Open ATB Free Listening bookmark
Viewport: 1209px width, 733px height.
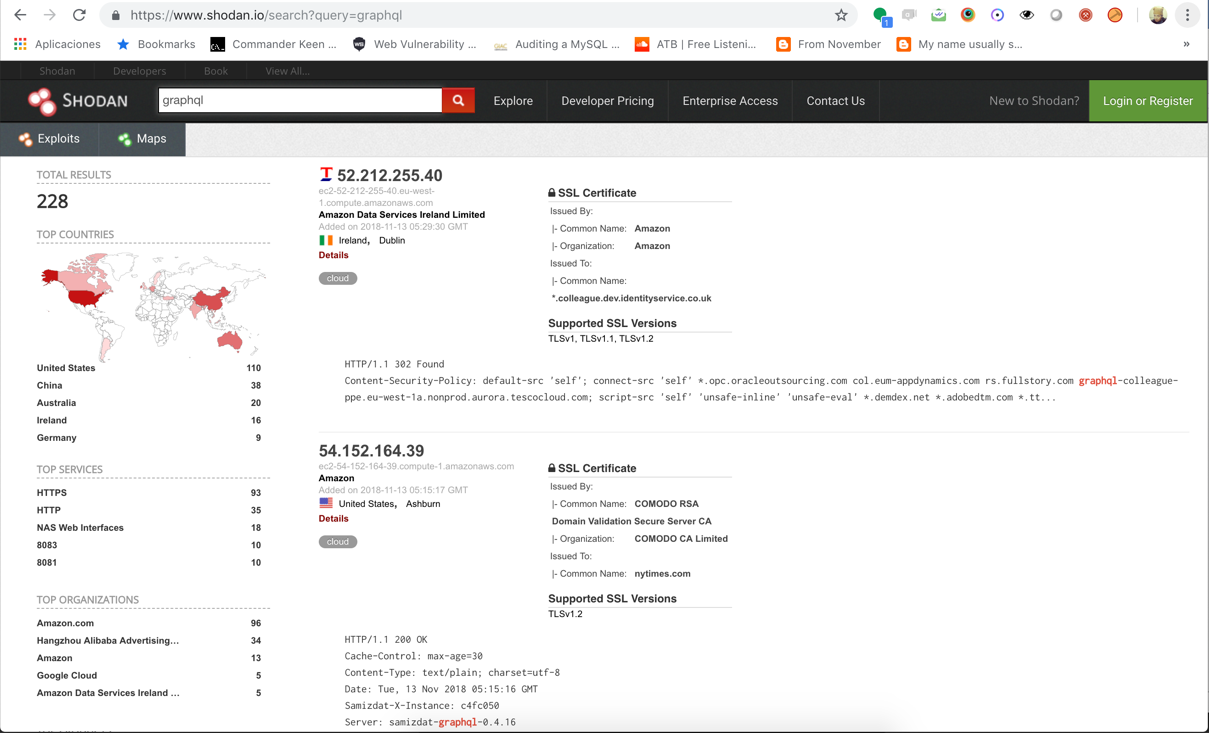tap(696, 44)
